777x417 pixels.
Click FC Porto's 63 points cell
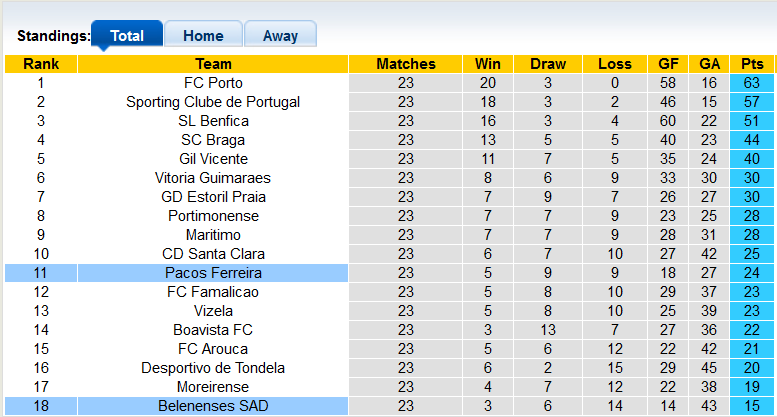pos(752,83)
